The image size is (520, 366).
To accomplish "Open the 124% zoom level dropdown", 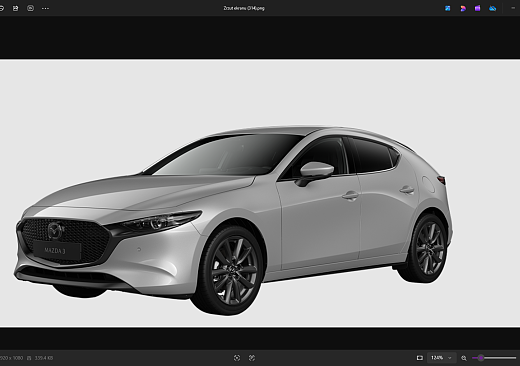I will tap(441, 358).
